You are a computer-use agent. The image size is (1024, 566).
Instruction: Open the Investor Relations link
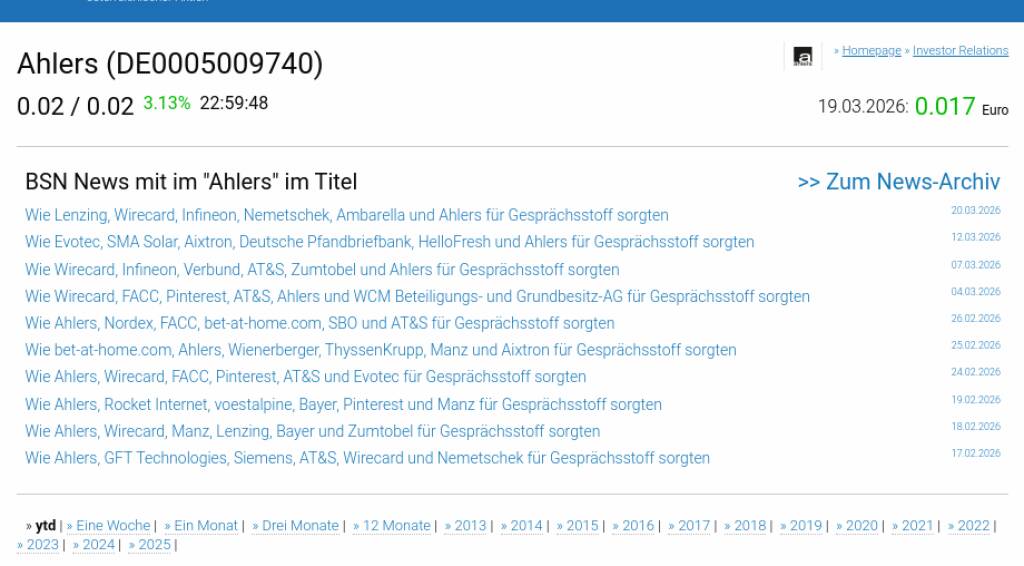point(960,51)
